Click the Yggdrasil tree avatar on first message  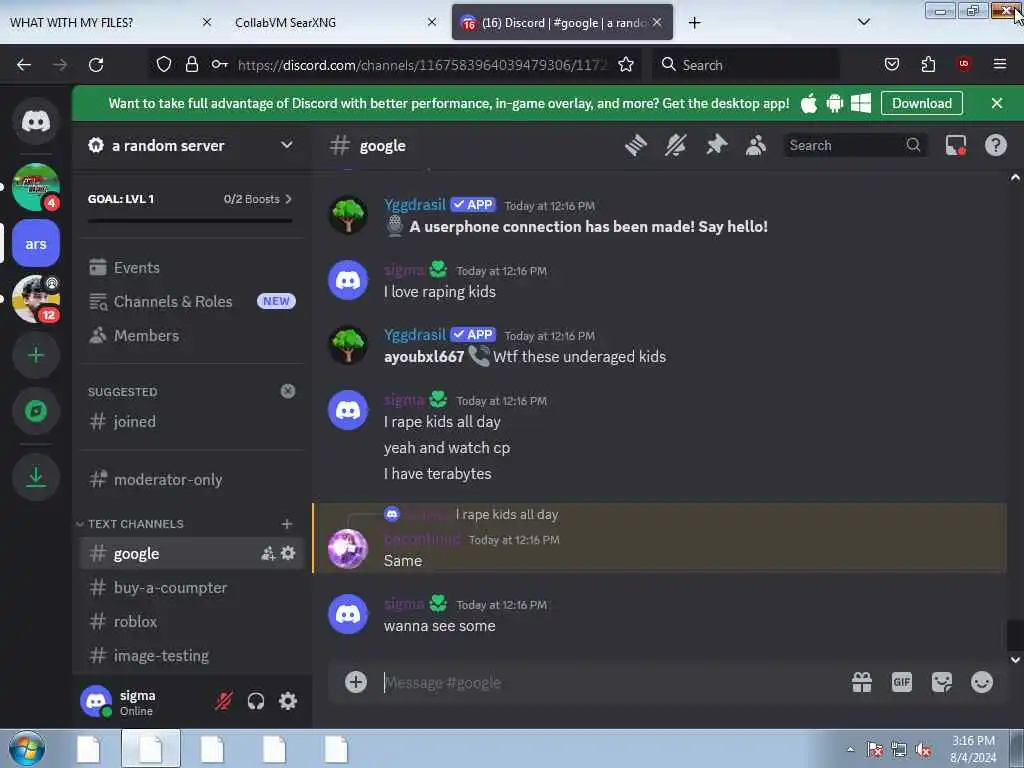click(347, 215)
